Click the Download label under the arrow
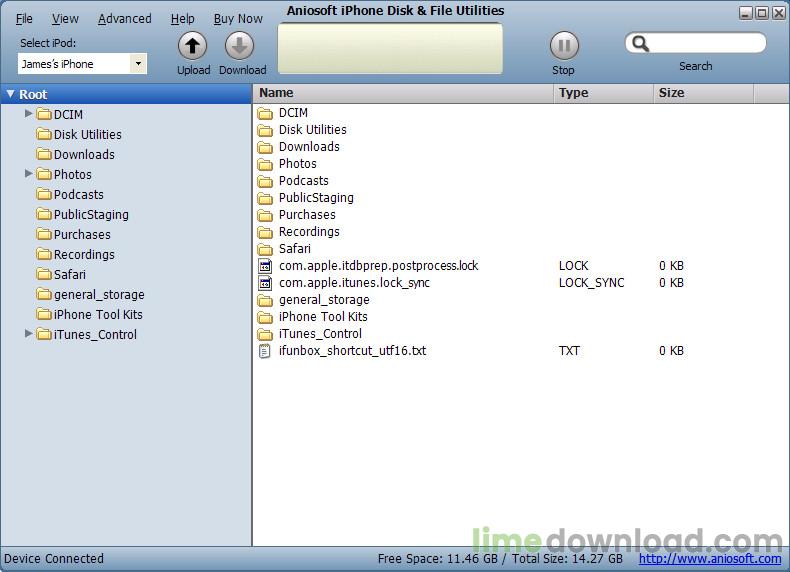 click(242, 70)
